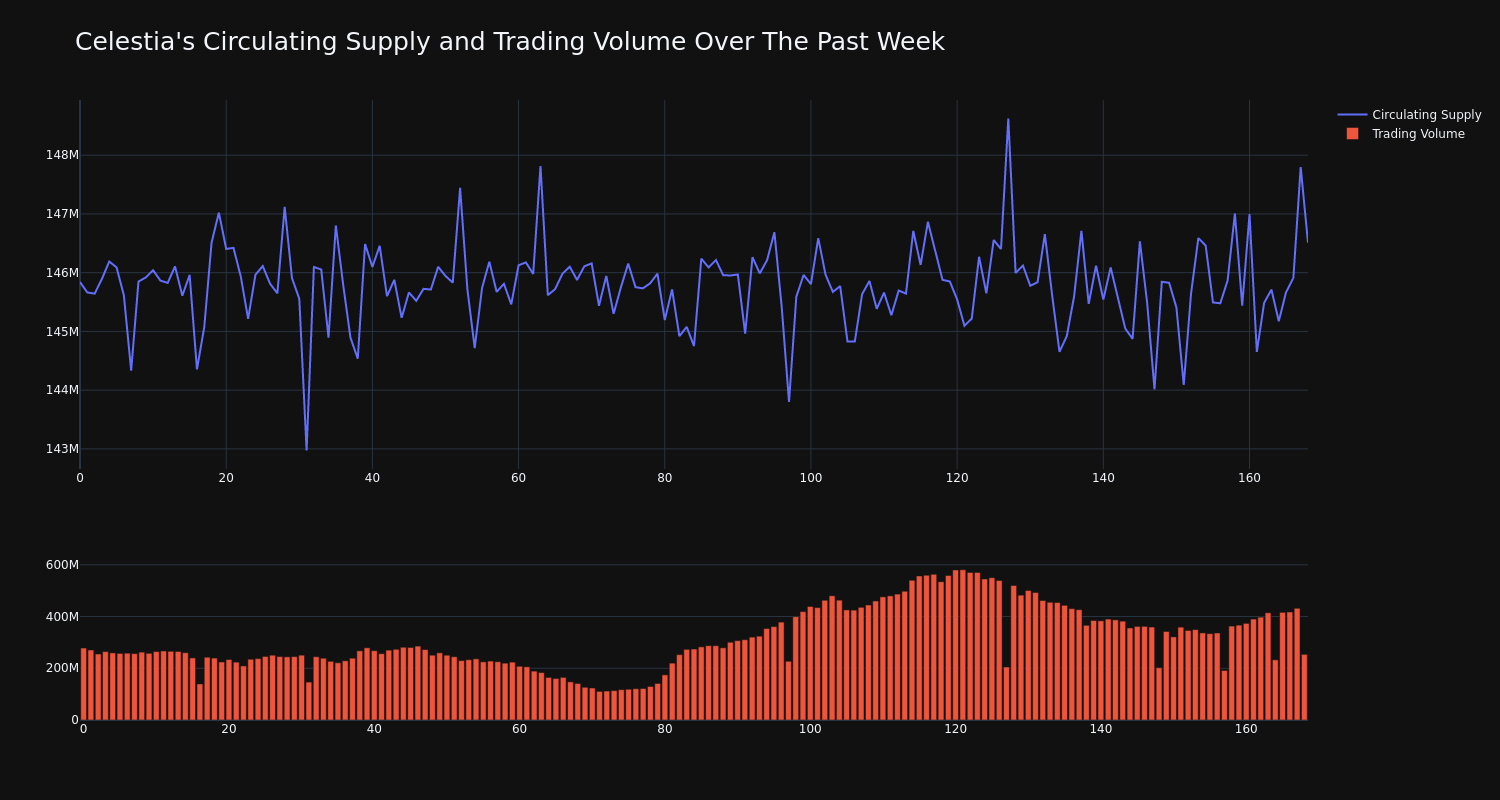Click the orange Trading Volume legend swatch

coord(1352,134)
